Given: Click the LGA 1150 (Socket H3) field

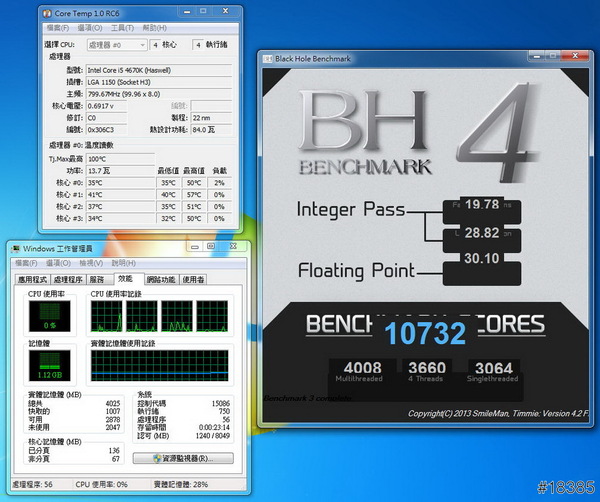Looking at the screenshot, I should 159,82.
